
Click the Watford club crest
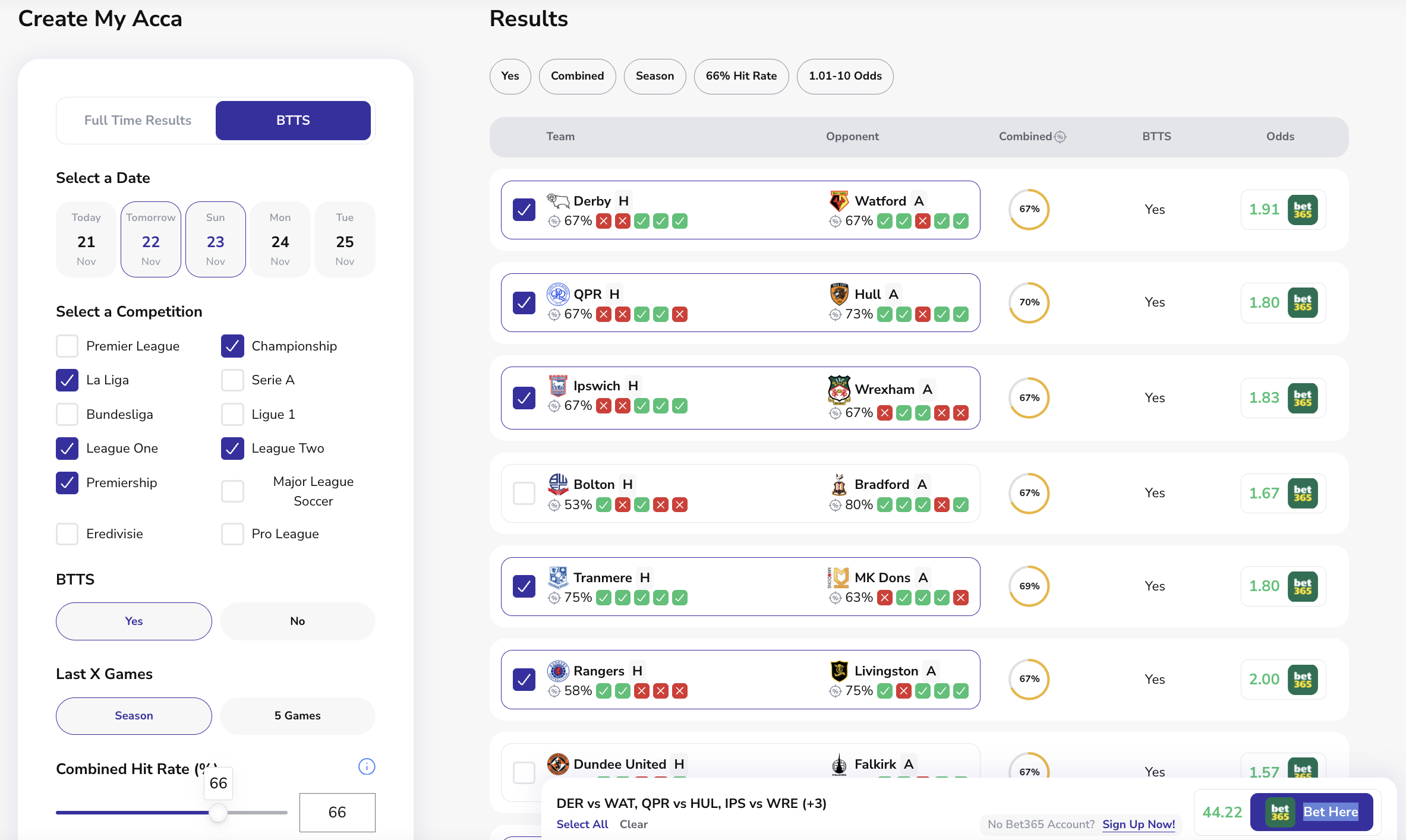839,201
